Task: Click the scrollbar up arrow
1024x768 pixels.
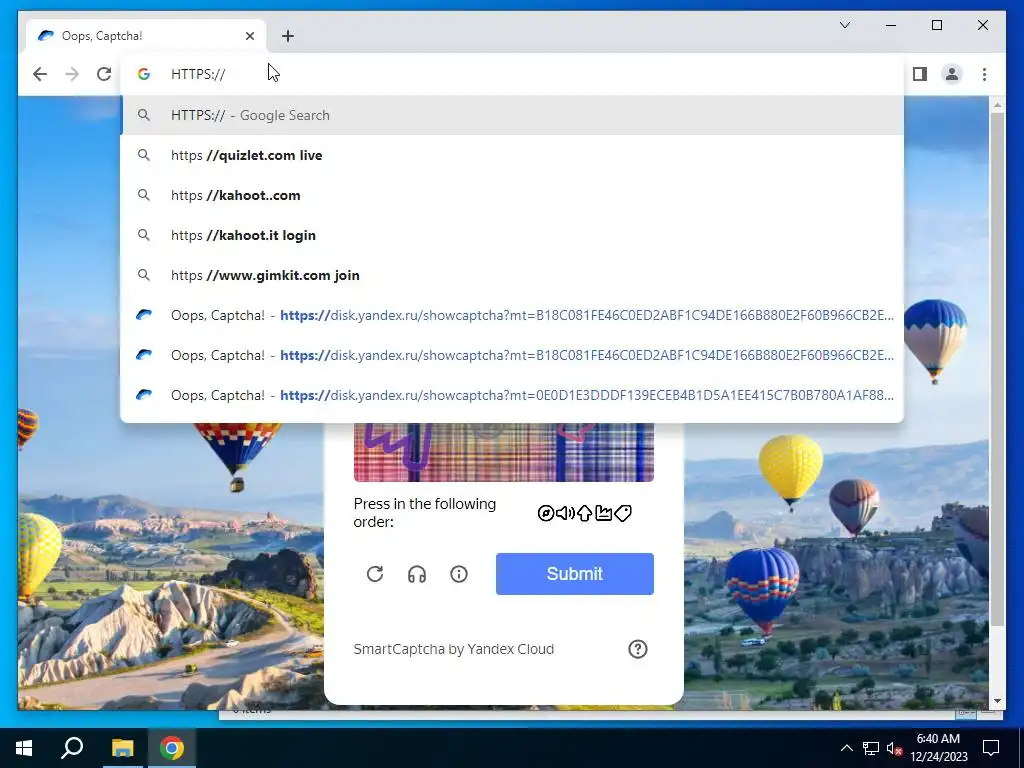Action: (997, 104)
